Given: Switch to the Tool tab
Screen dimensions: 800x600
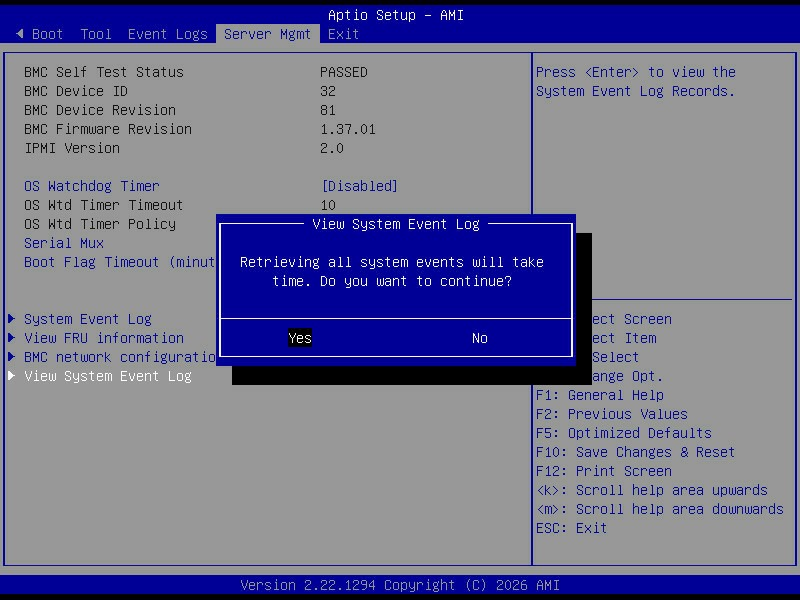Looking at the screenshot, I should click(x=96, y=34).
